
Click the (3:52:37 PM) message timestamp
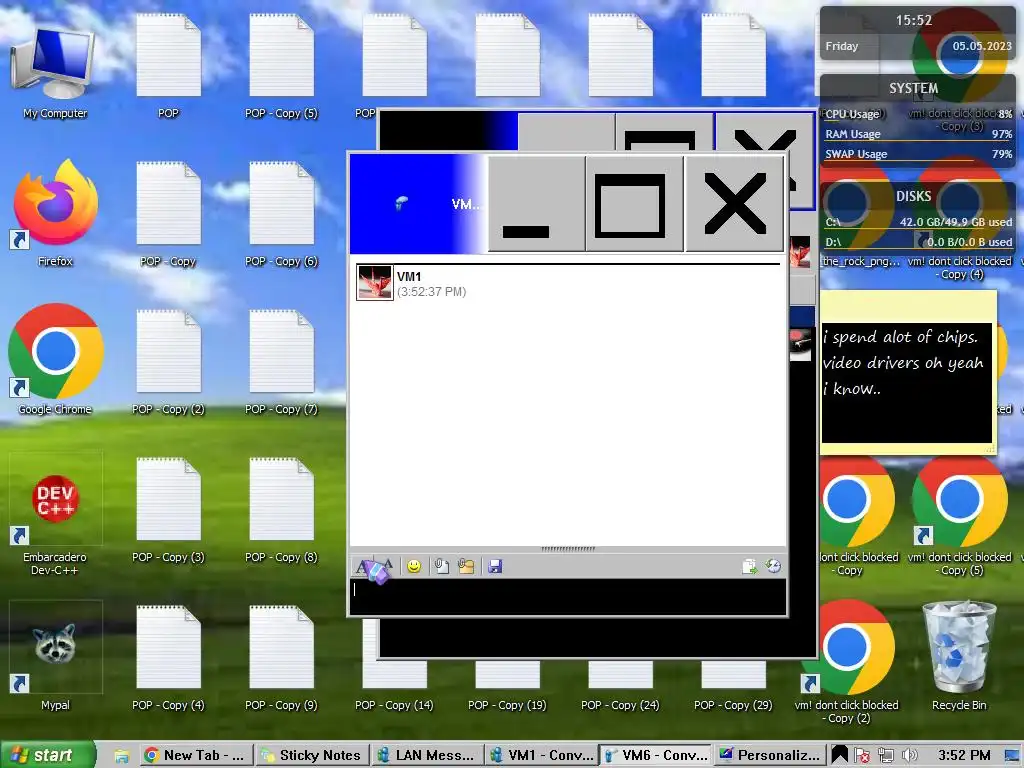(432, 292)
